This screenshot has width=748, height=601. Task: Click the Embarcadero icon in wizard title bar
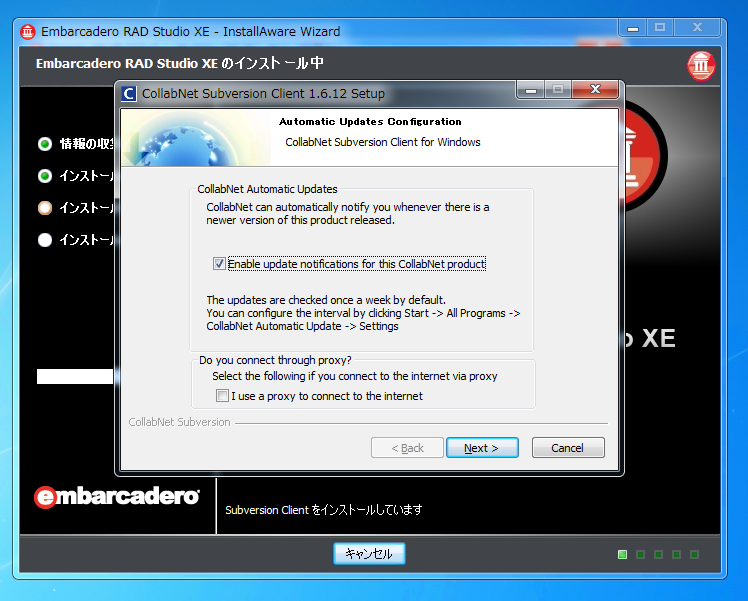click(x=28, y=32)
